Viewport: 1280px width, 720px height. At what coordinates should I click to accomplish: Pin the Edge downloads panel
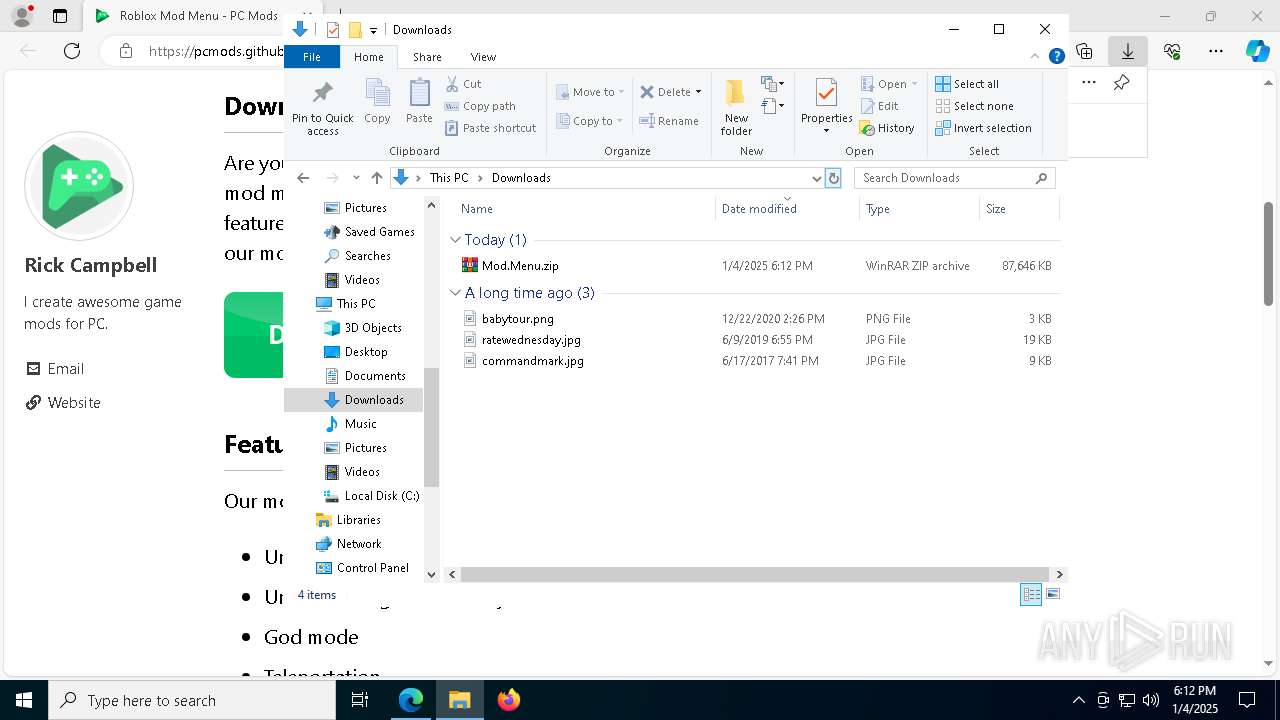click(x=1121, y=83)
